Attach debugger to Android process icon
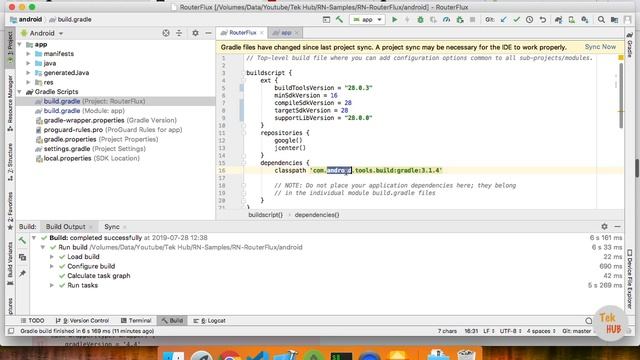The image size is (640, 360). click(x=460, y=20)
